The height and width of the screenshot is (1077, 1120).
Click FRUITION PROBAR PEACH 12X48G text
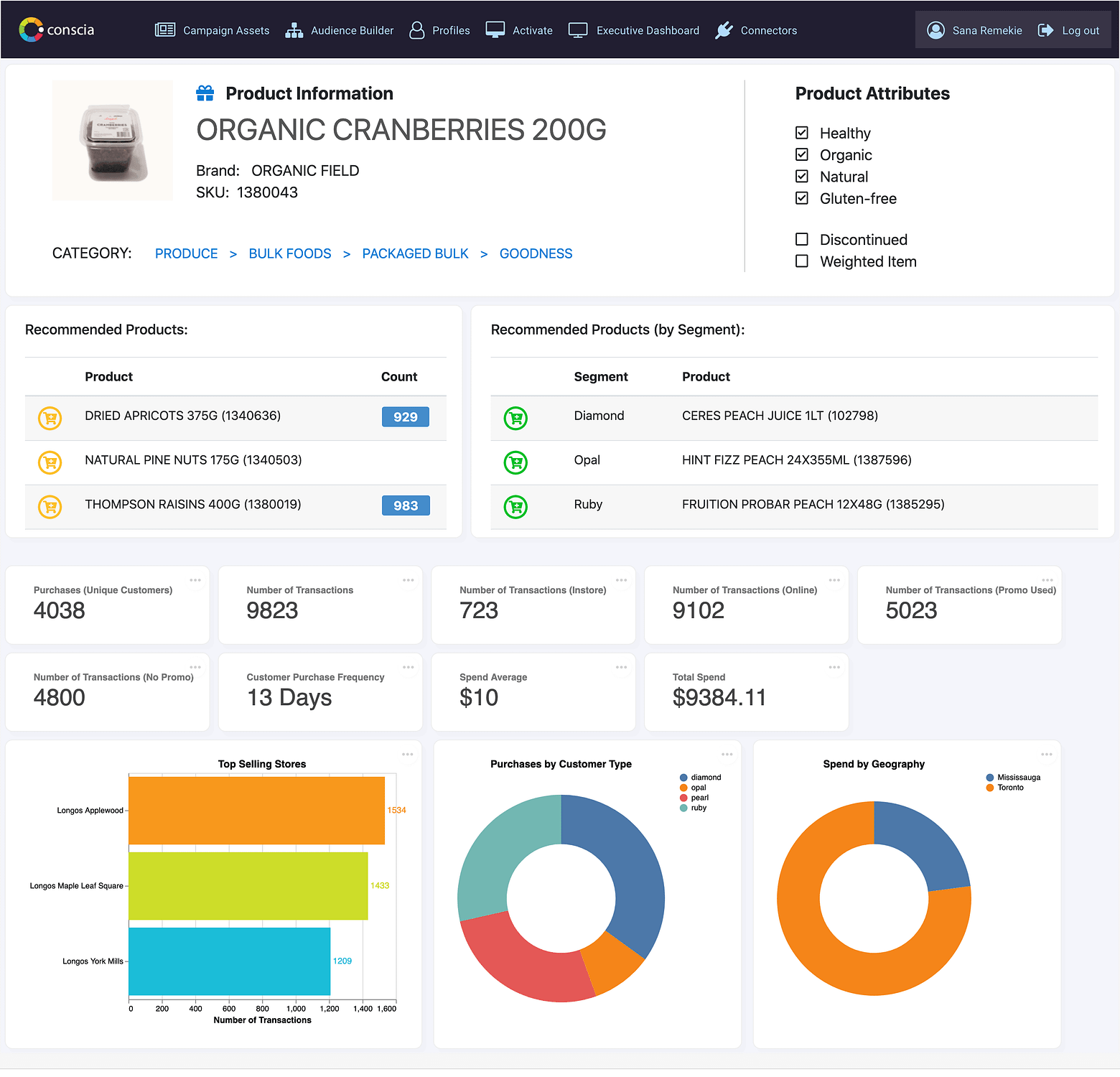coord(813,505)
